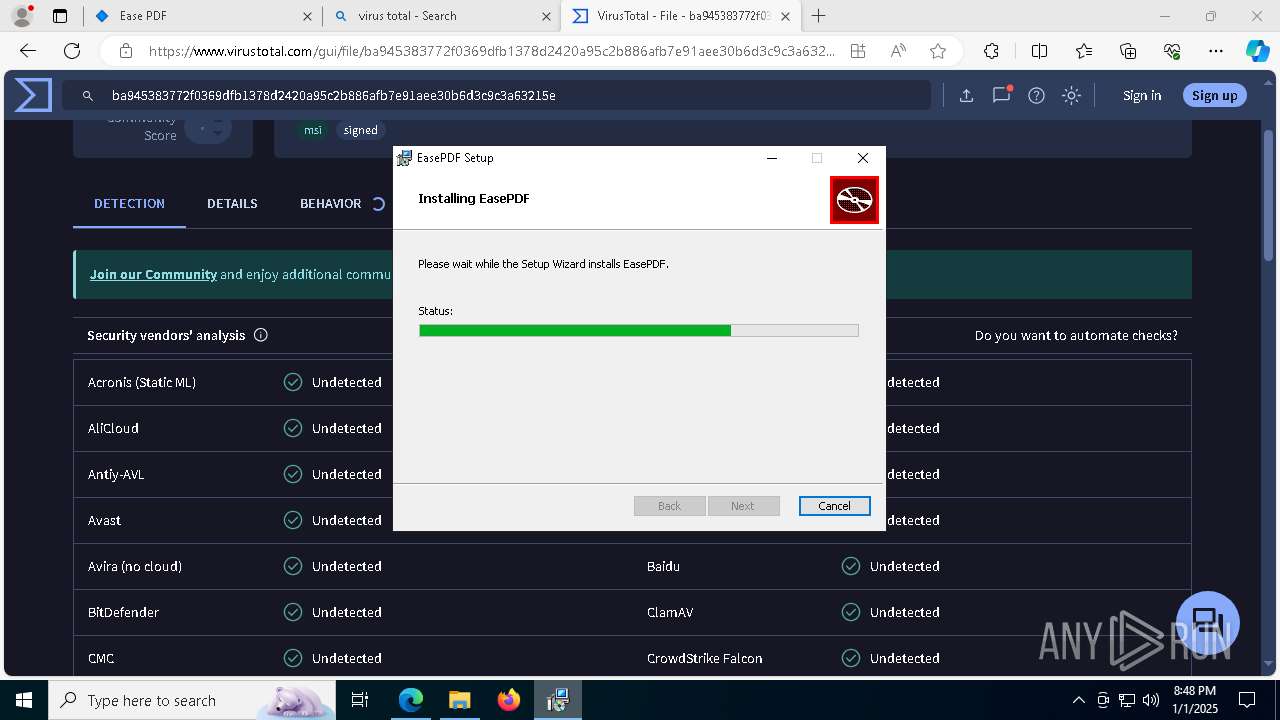
Task: Click the browser address bar URL
Action: click(491, 51)
